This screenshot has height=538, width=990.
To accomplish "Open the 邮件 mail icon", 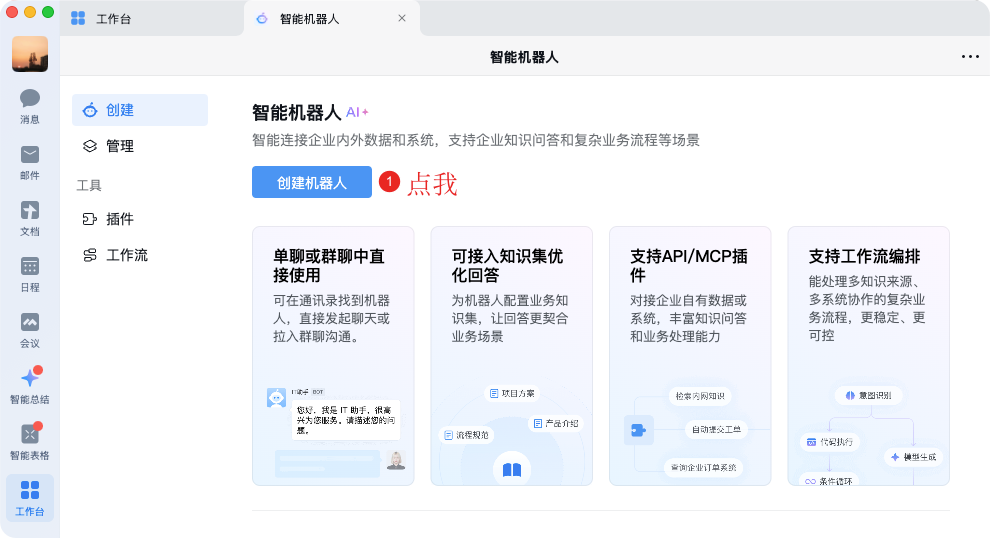I will 30,161.
